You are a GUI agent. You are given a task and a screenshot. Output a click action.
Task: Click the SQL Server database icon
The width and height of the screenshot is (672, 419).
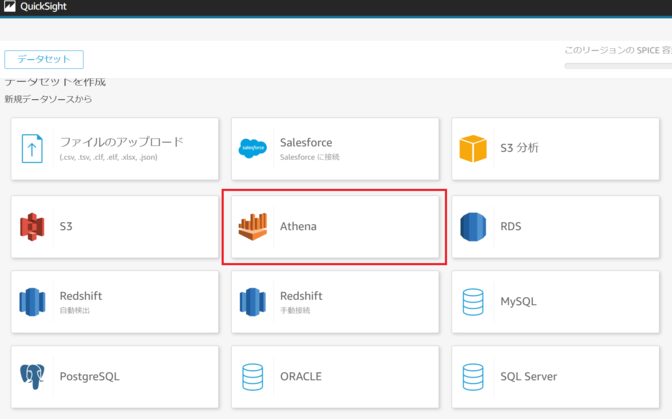point(473,377)
